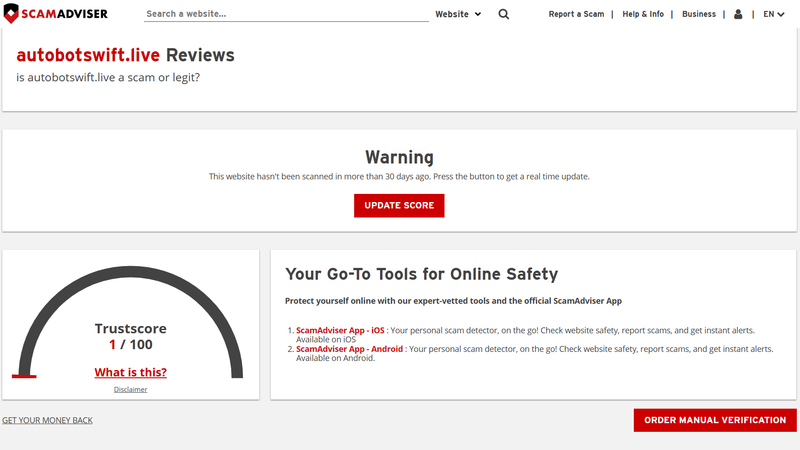Click 'is autobotswift.live a scam or legit?' text
800x450 pixels.
[108, 78]
